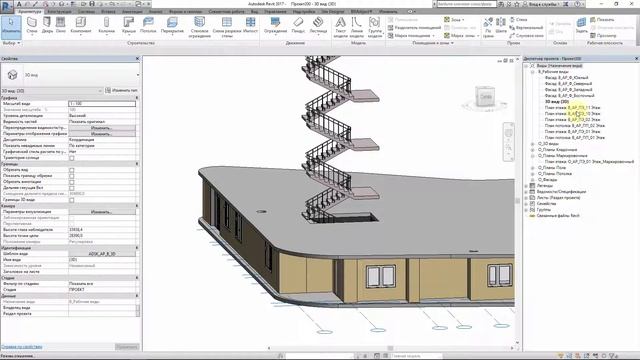Toggle Границы 3D вида checkbox
Screen dimensions: 640x360
(71, 200)
